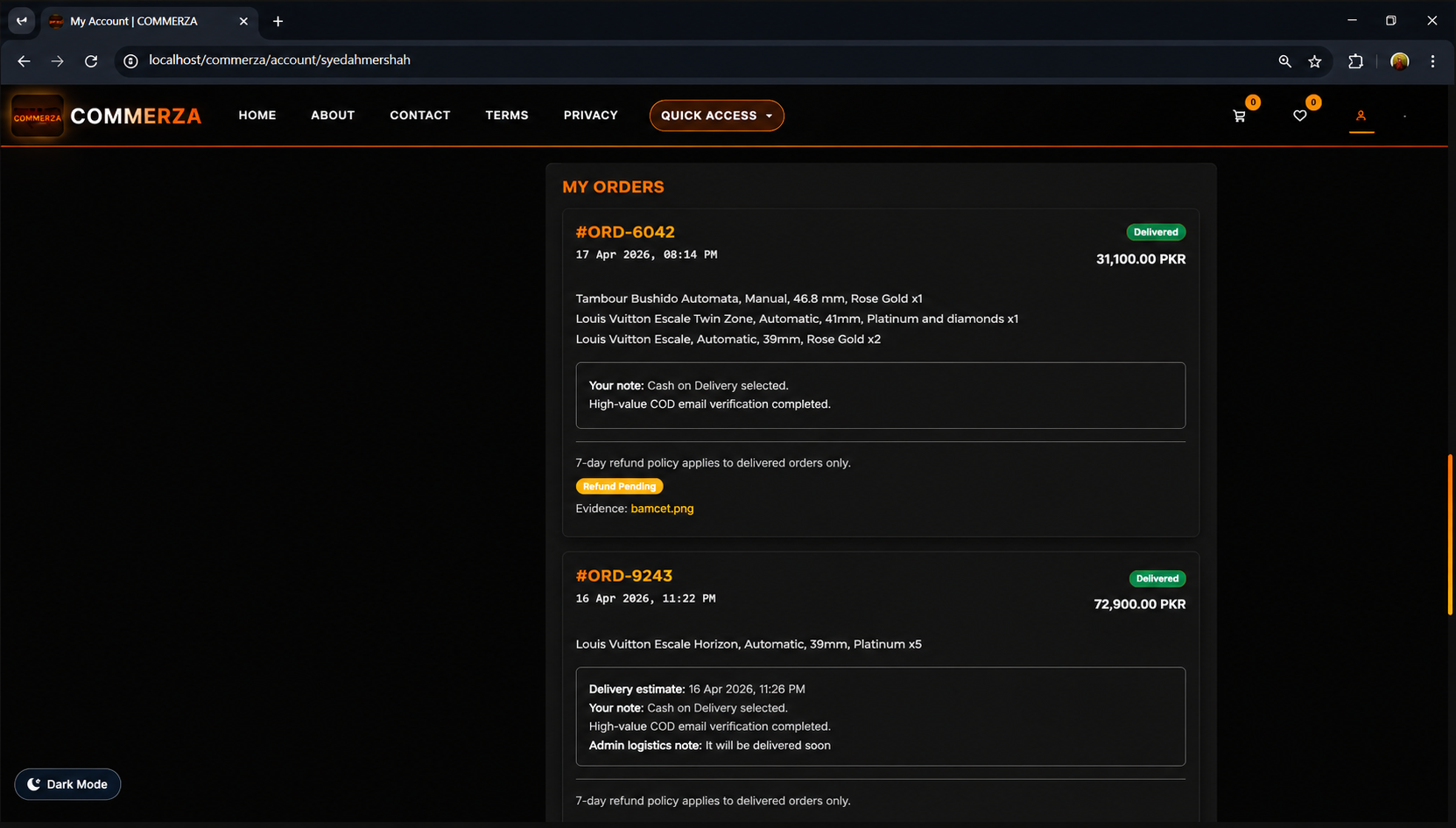
Task: Click the Louis Vuitton Escale Horizon line
Action: [749, 644]
